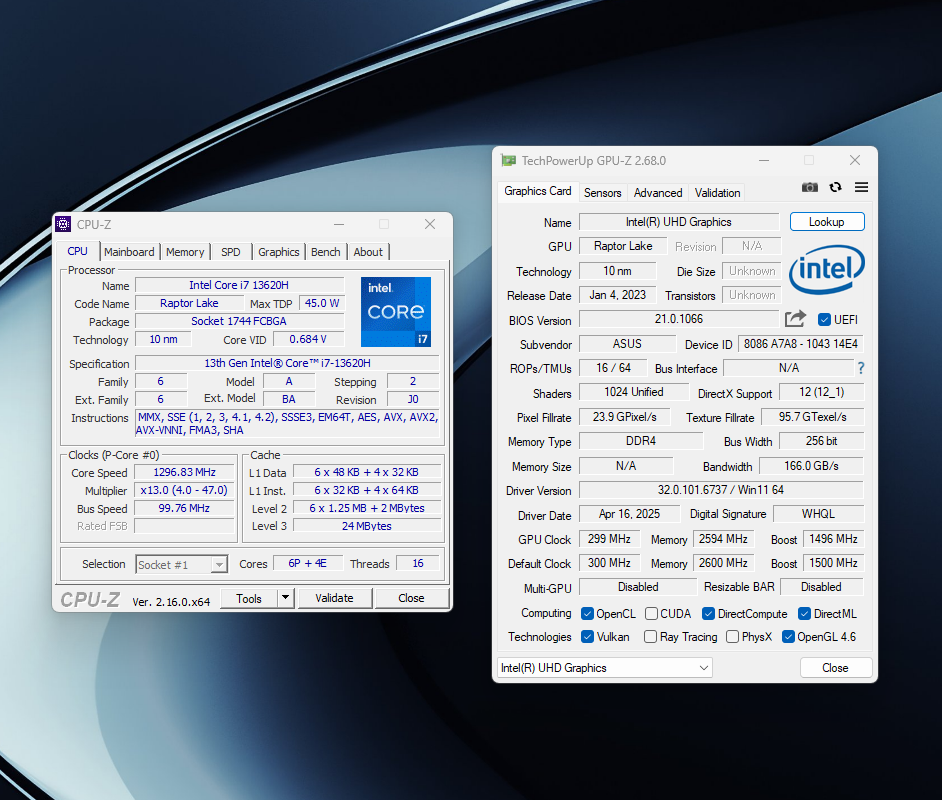
Task: Click the Bus Interface question mark icon
Action: click(x=860, y=369)
